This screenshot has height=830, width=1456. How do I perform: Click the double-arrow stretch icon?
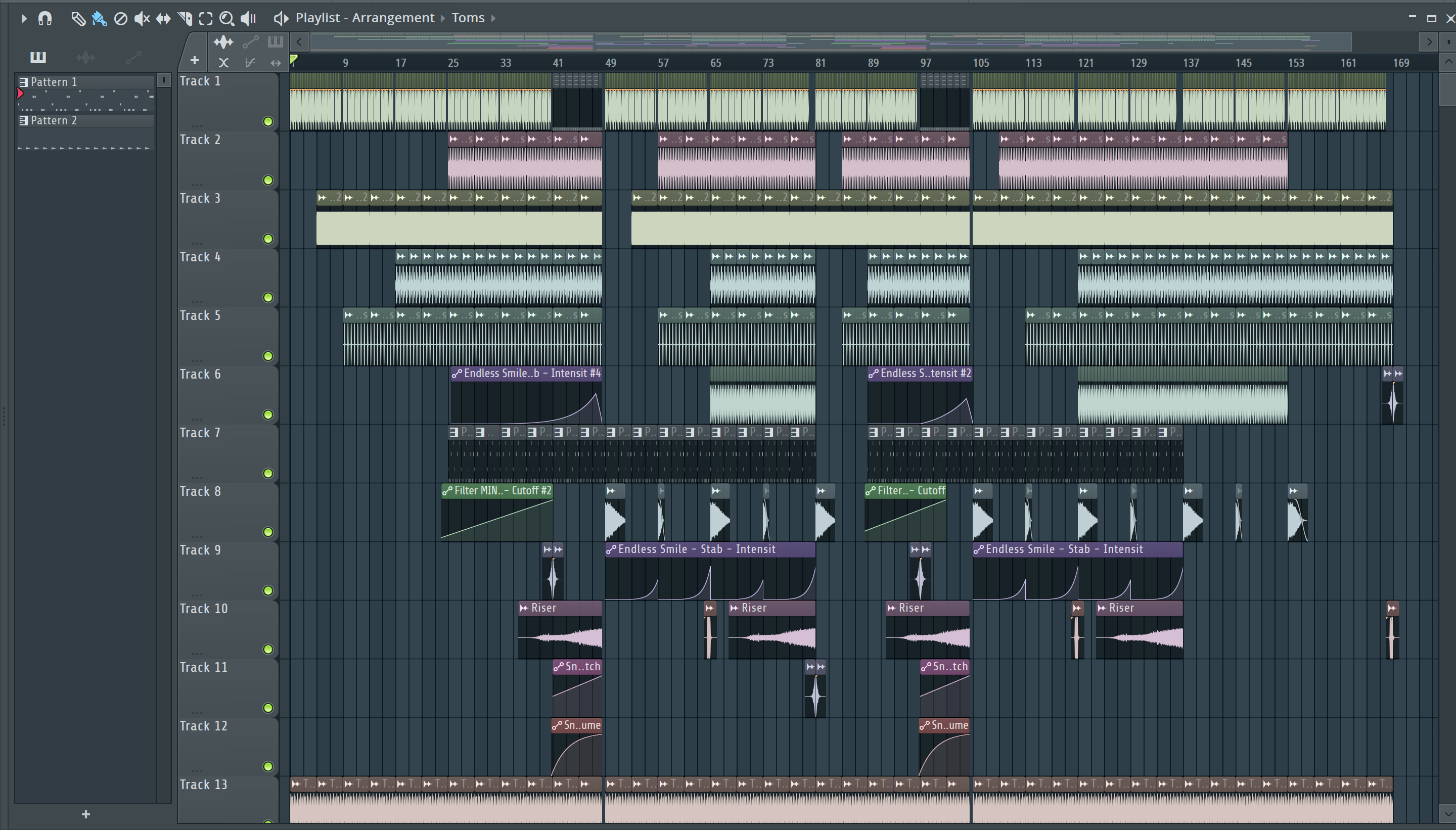point(276,63)
